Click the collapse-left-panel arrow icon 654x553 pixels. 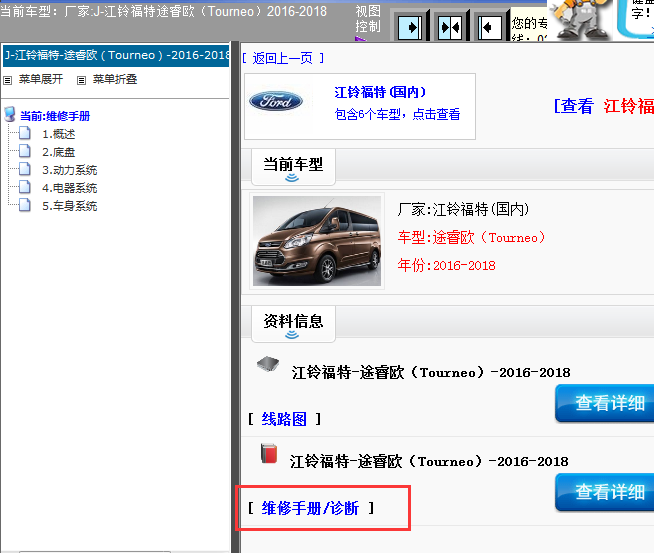(x=488, y=26)
